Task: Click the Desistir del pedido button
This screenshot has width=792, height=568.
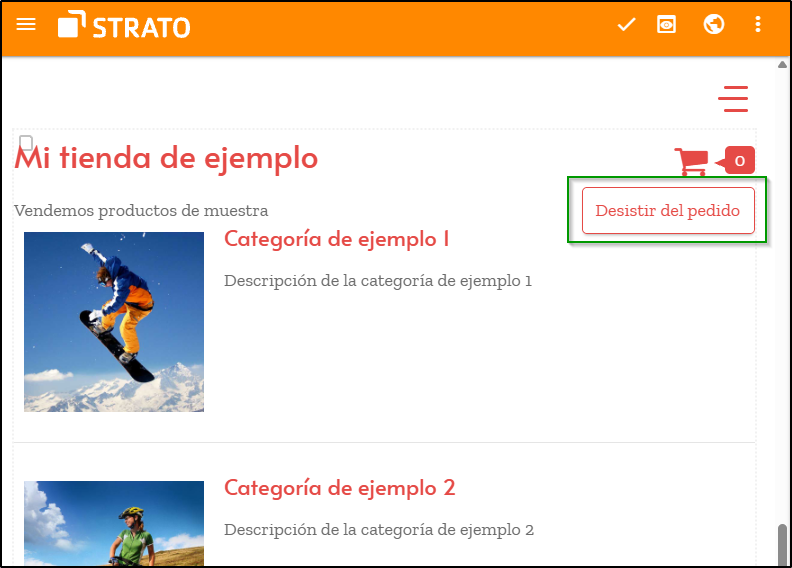Action: pyautogui.click(x=668, y=211)
